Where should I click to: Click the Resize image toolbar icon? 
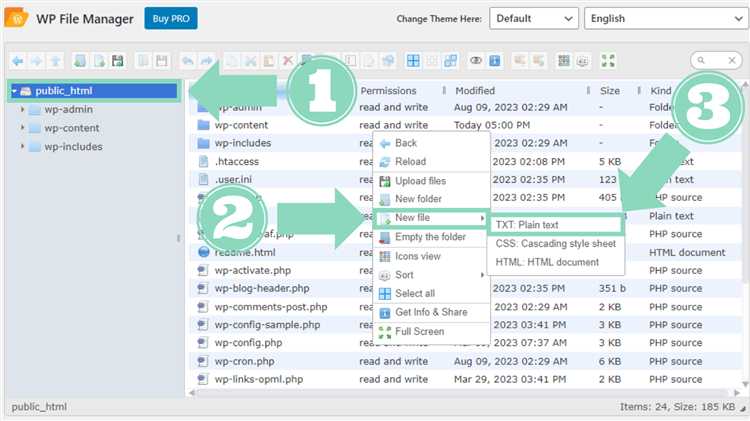(388, 61)
